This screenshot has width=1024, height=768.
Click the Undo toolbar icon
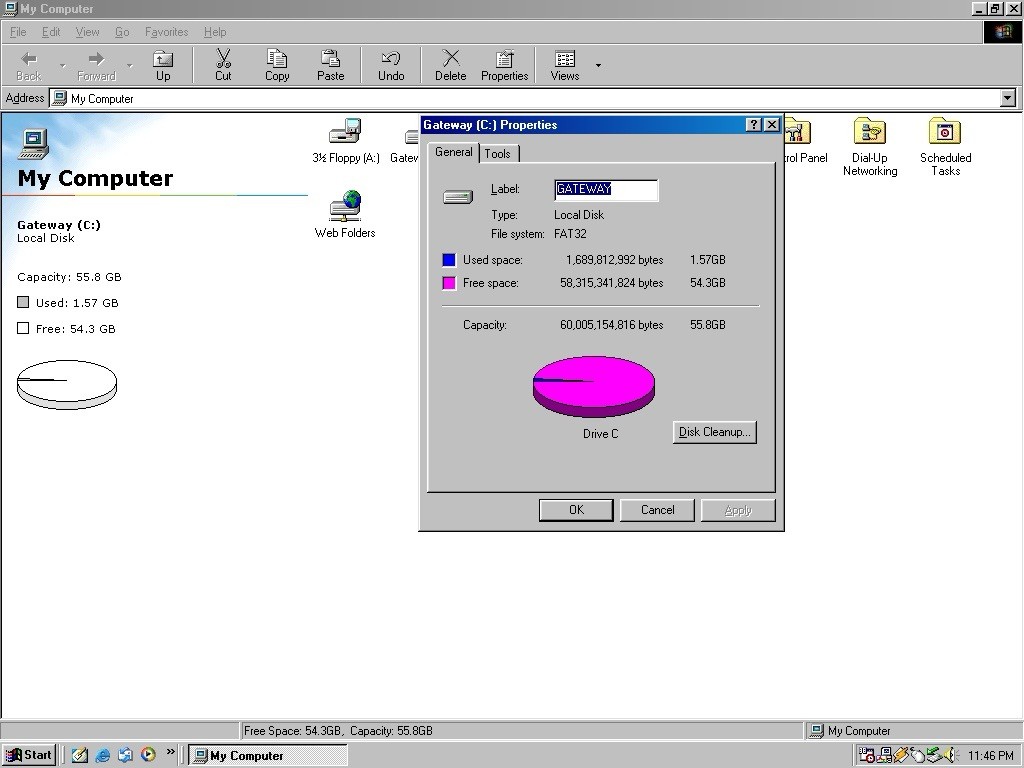click(x=391, y=65)
